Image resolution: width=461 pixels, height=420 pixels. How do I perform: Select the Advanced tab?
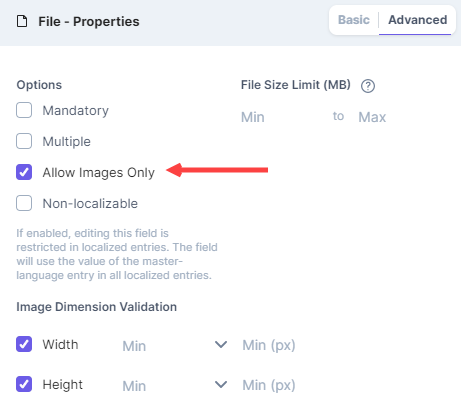pos(417,20)
